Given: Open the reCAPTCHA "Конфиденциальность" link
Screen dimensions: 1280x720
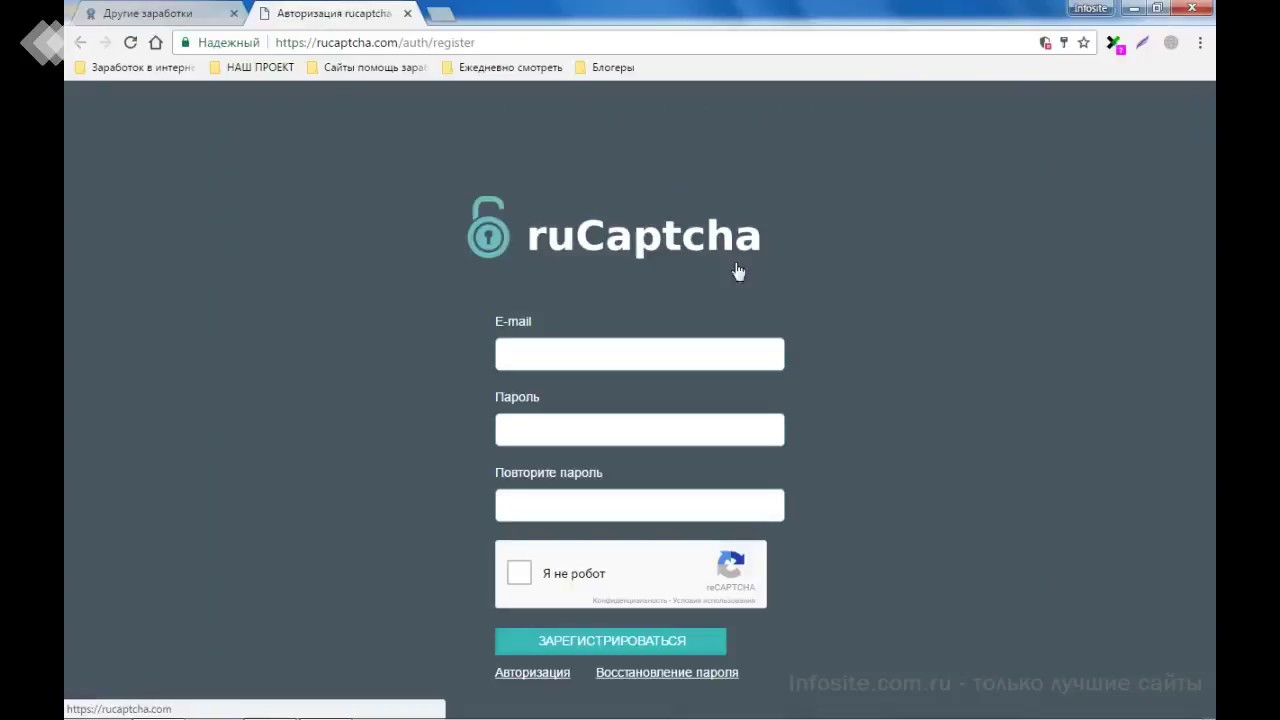Looking at the screenshot, I should [x=629, y=601].
